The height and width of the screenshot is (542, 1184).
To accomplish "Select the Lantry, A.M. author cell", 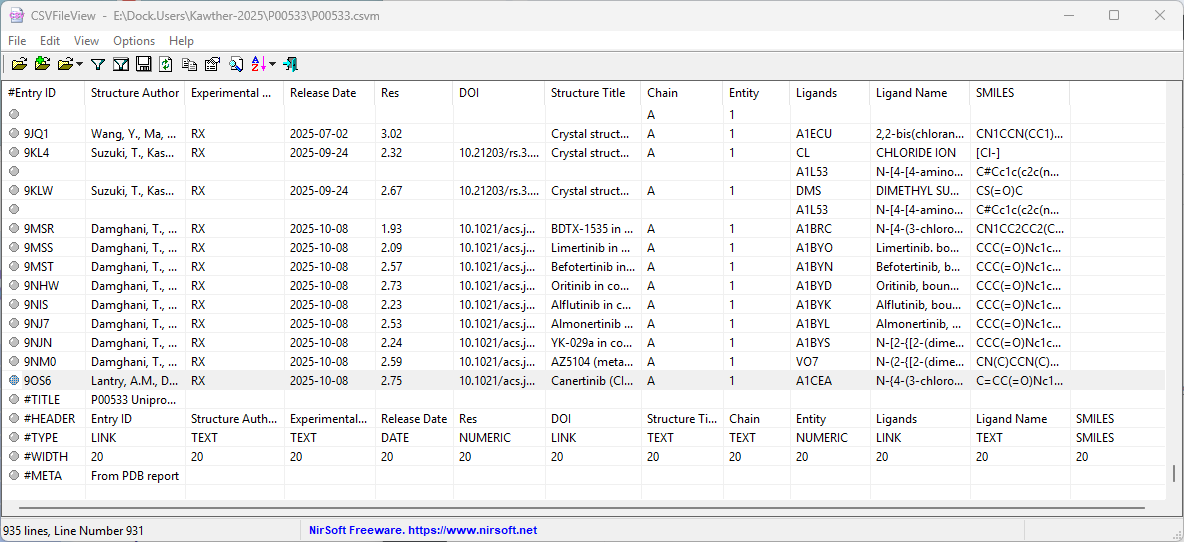I will pos(135,380).
